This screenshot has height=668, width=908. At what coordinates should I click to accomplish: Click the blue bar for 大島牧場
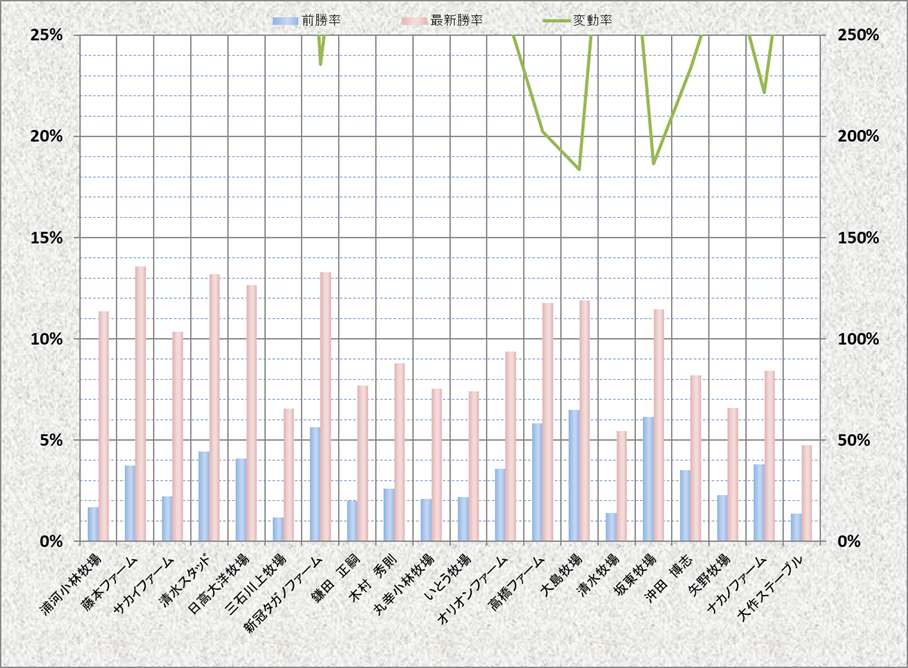click(574, 475)
